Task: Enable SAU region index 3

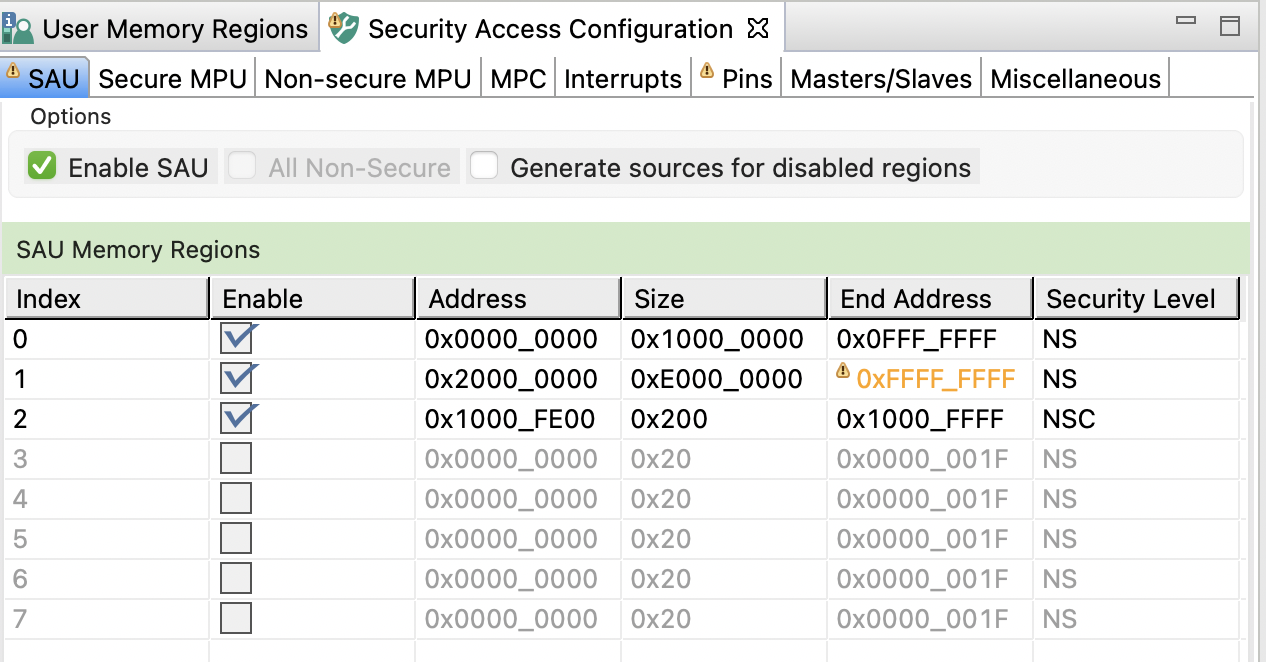Action: coord(236,458)
